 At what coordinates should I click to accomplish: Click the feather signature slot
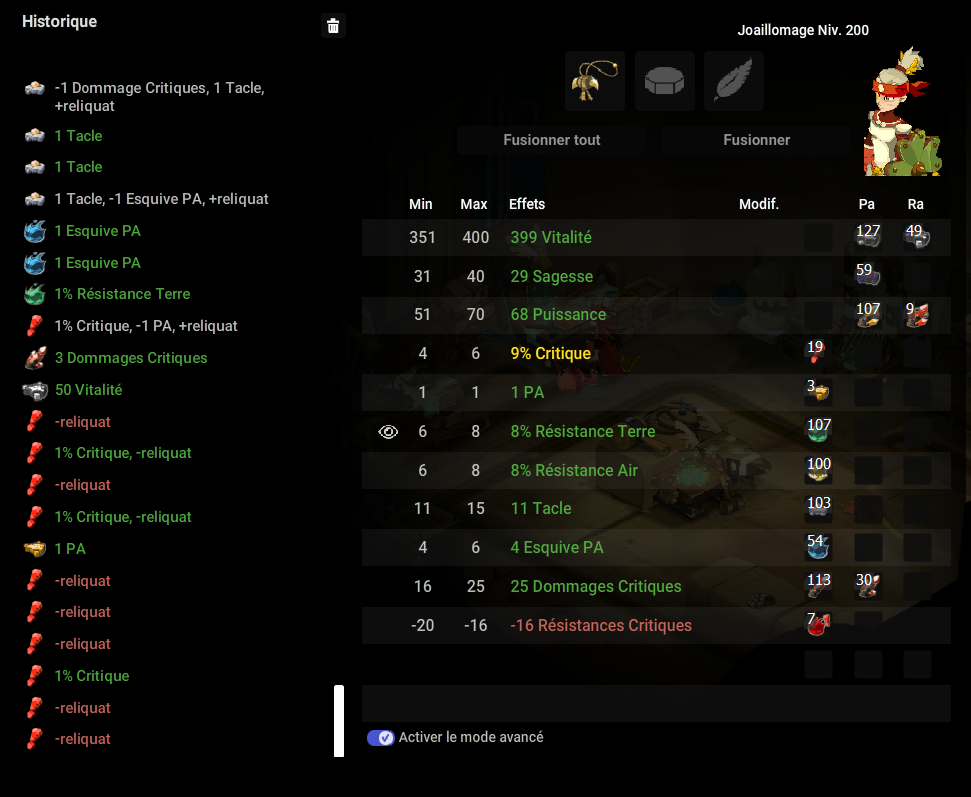pos(734,81)
